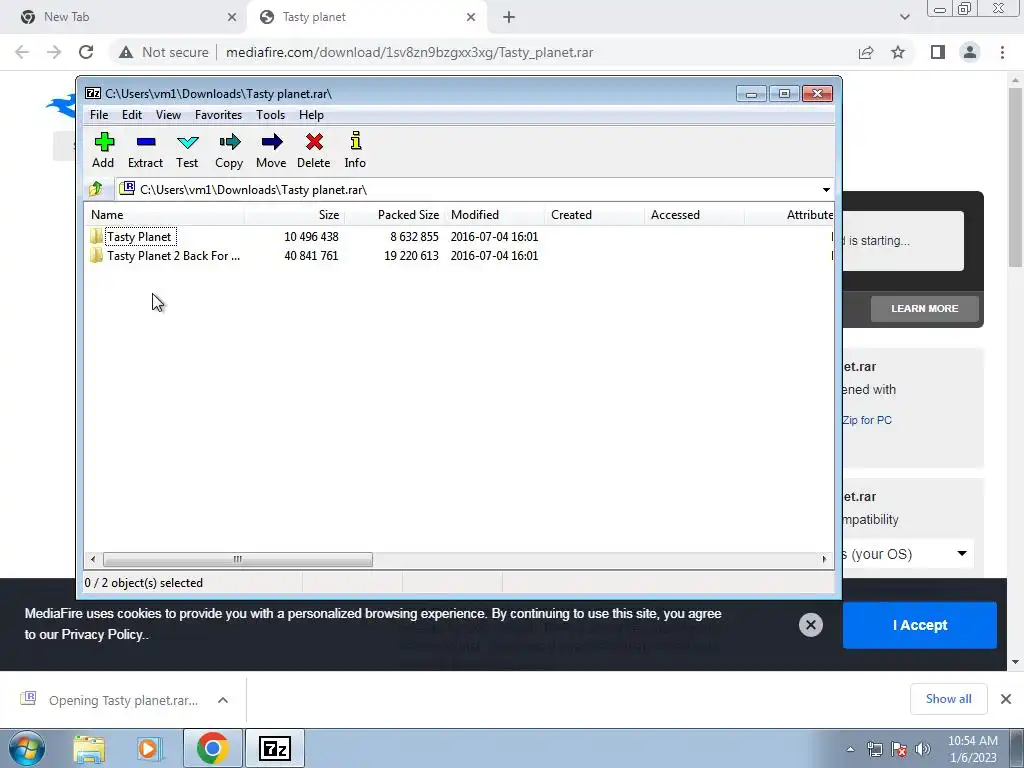Sort by Packed Size column
The image size is (1024, 768).
pyautogui.click(x=394, y=215)
